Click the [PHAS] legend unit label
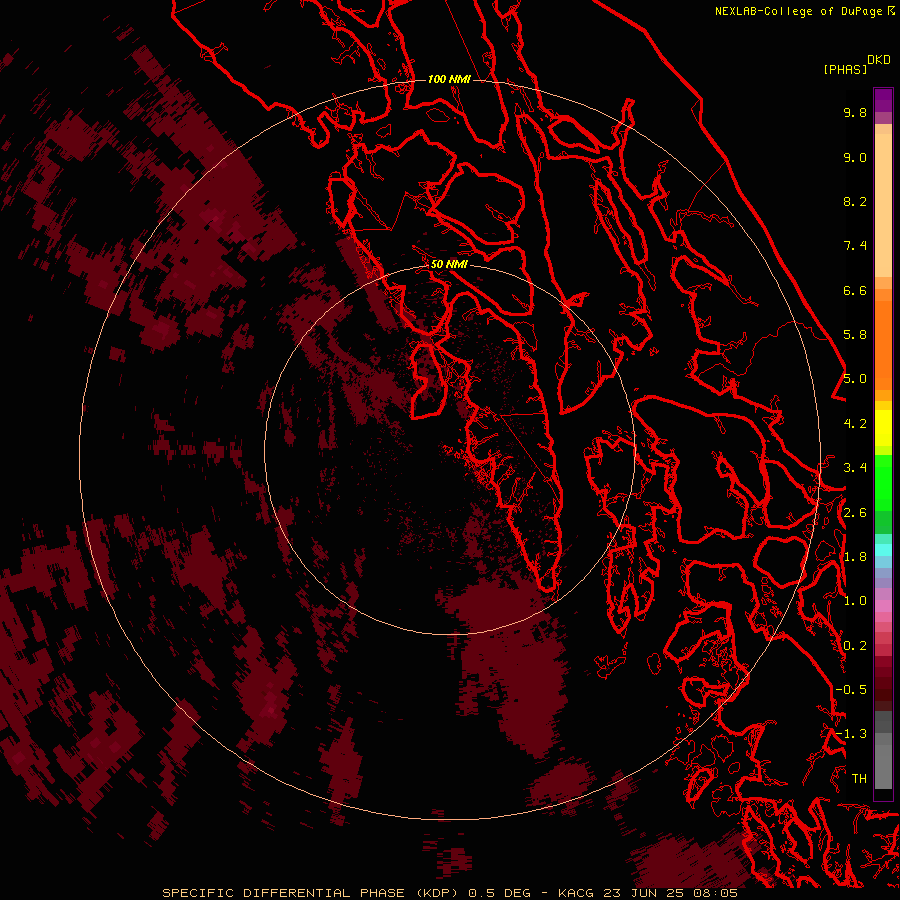The image size is (900, 900). 845,69
